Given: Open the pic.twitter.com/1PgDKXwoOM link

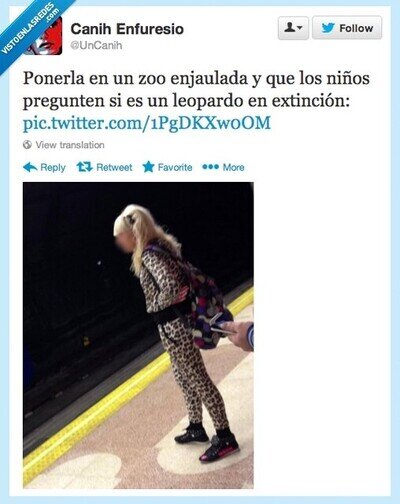Looking at the screenshot, I should tap(147, 123).
